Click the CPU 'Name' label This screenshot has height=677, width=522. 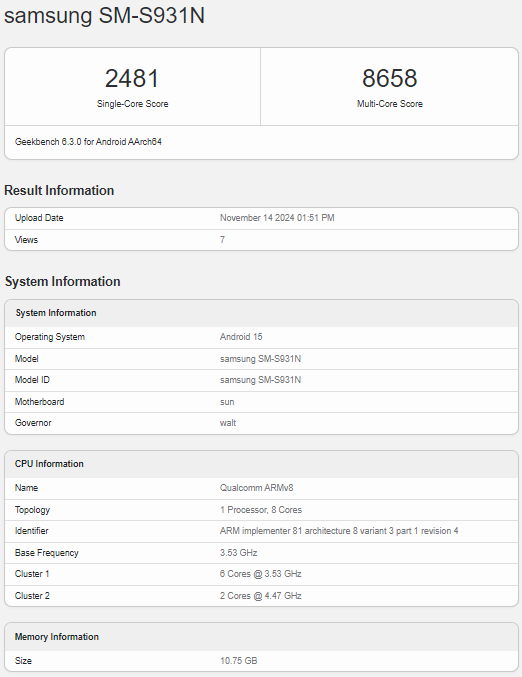(x=26, y=488)
